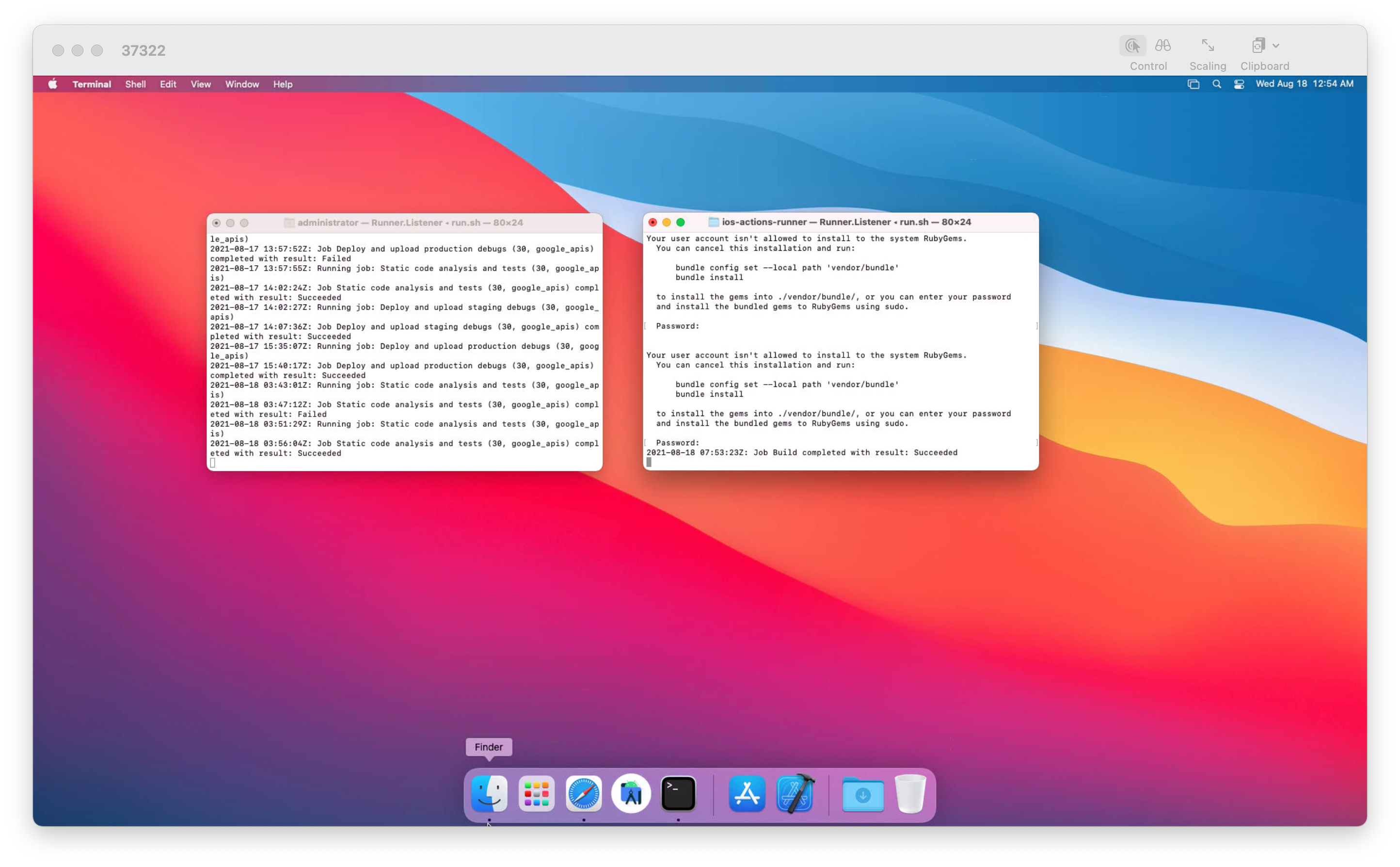Image resolution: width=1400 pixels, height=867 pixels.
Task: Open Launchpad in the Dock
Action: point(536,794)
